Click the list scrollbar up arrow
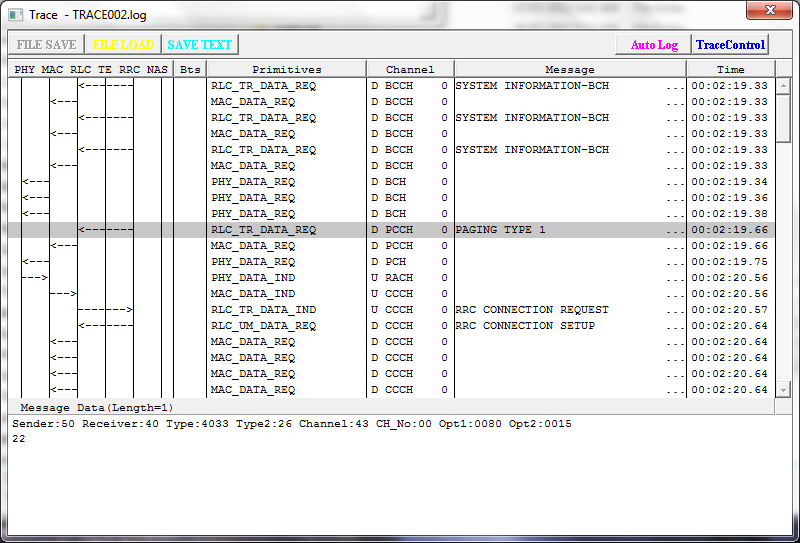 click(x=783, y=86)
